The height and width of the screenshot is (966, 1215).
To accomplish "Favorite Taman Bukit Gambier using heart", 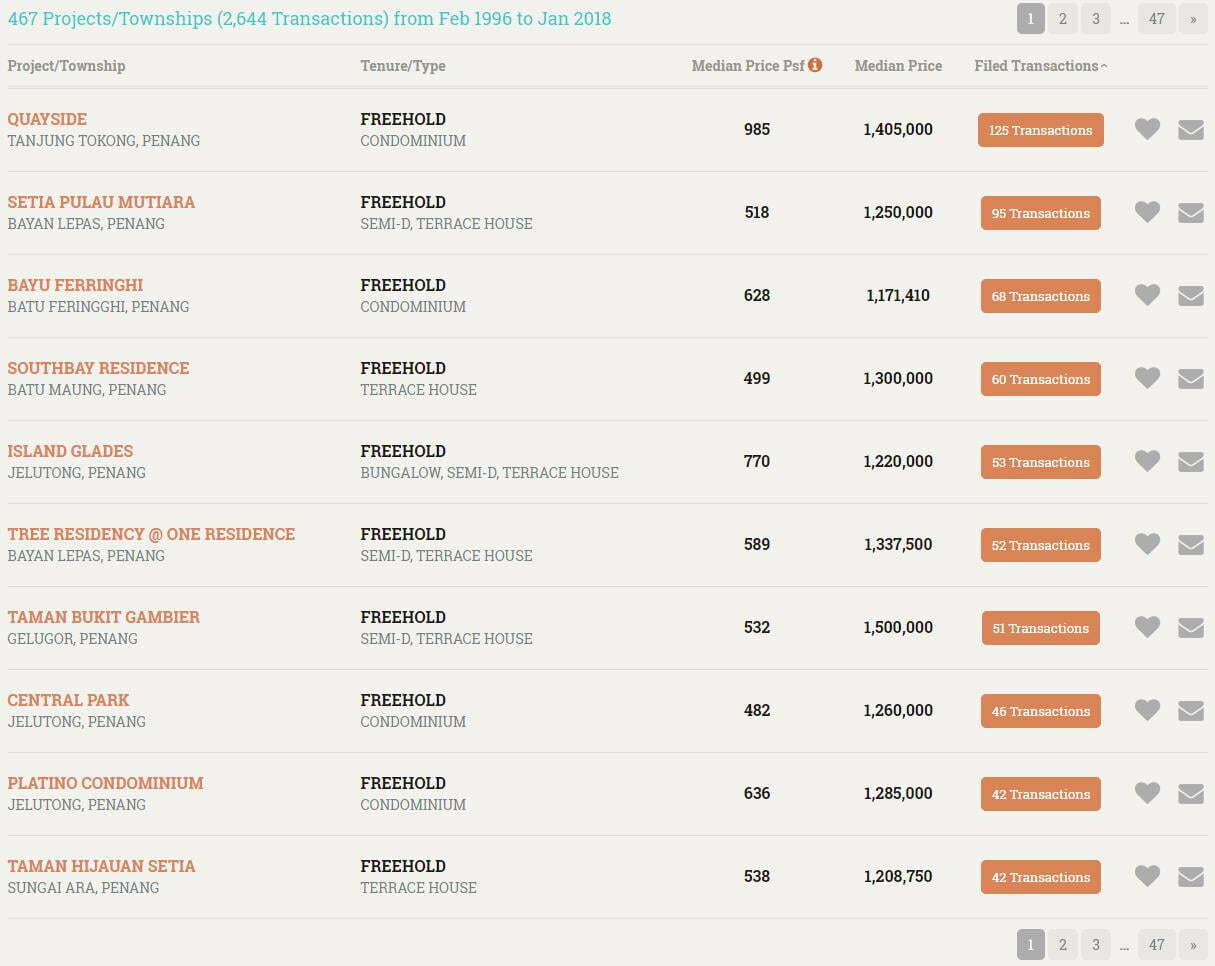I will pyautogui.click(x=1147, y=627).
